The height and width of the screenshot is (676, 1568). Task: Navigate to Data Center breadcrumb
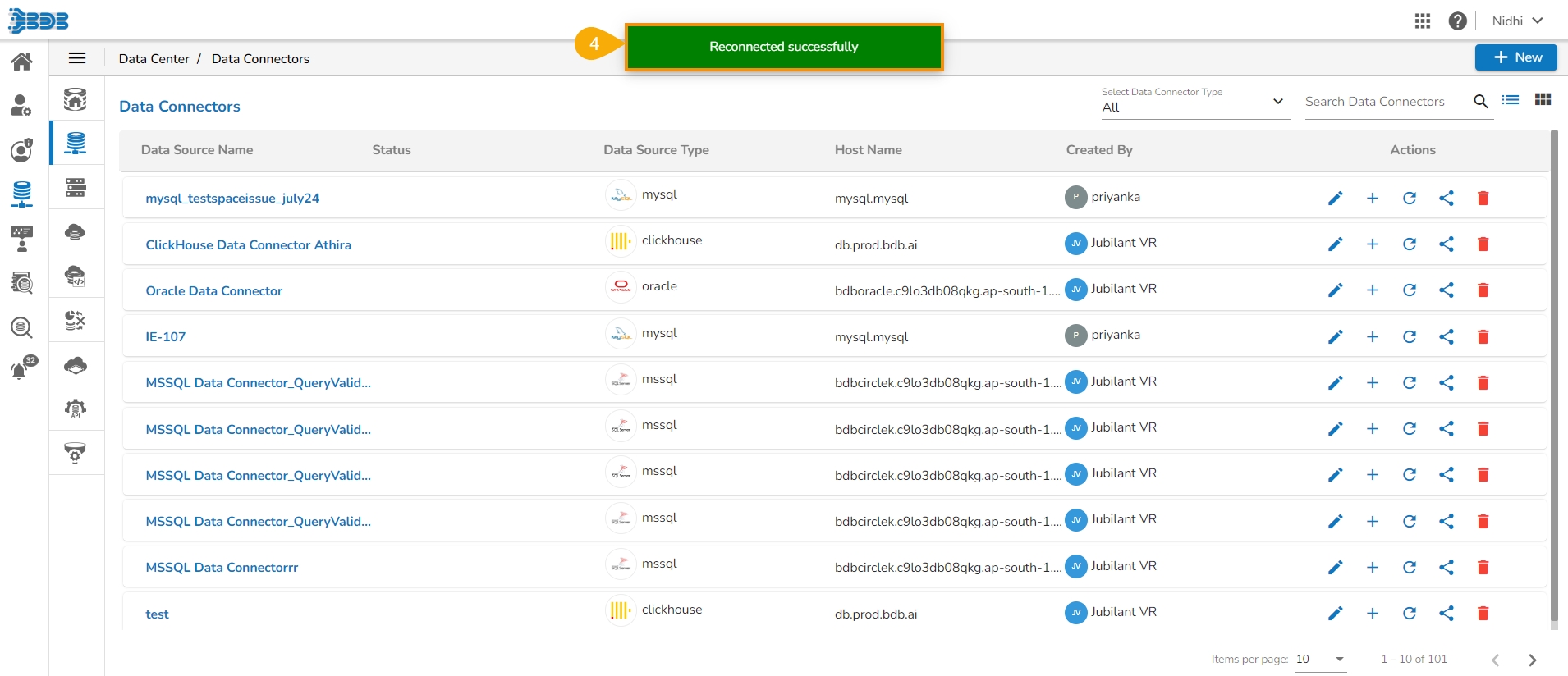[x=154, y=59]
